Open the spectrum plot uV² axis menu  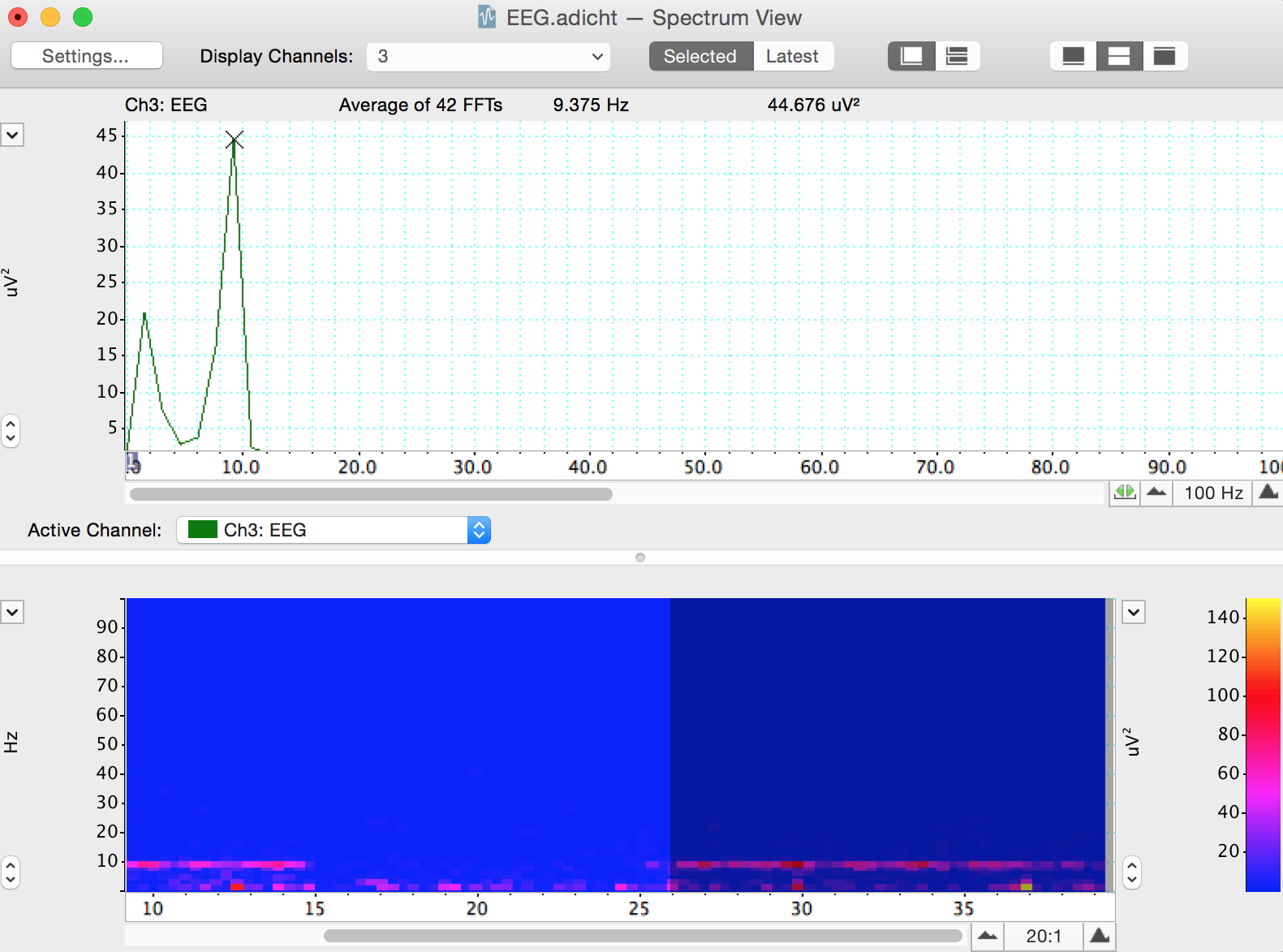point(12,135)
